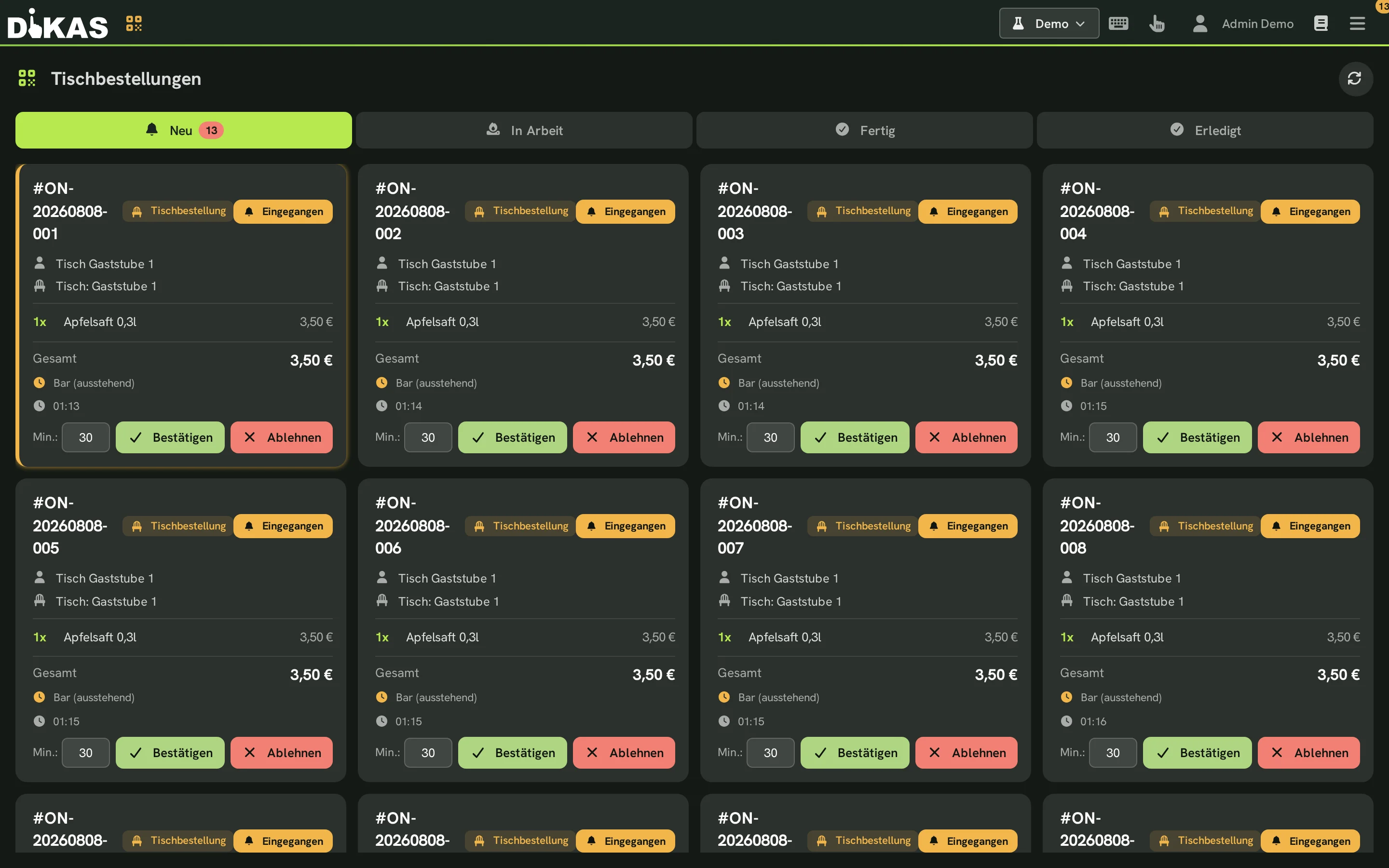
Task: Confirm order ON-20260808-006 with Bestätigen
Action: coord(512,753)
